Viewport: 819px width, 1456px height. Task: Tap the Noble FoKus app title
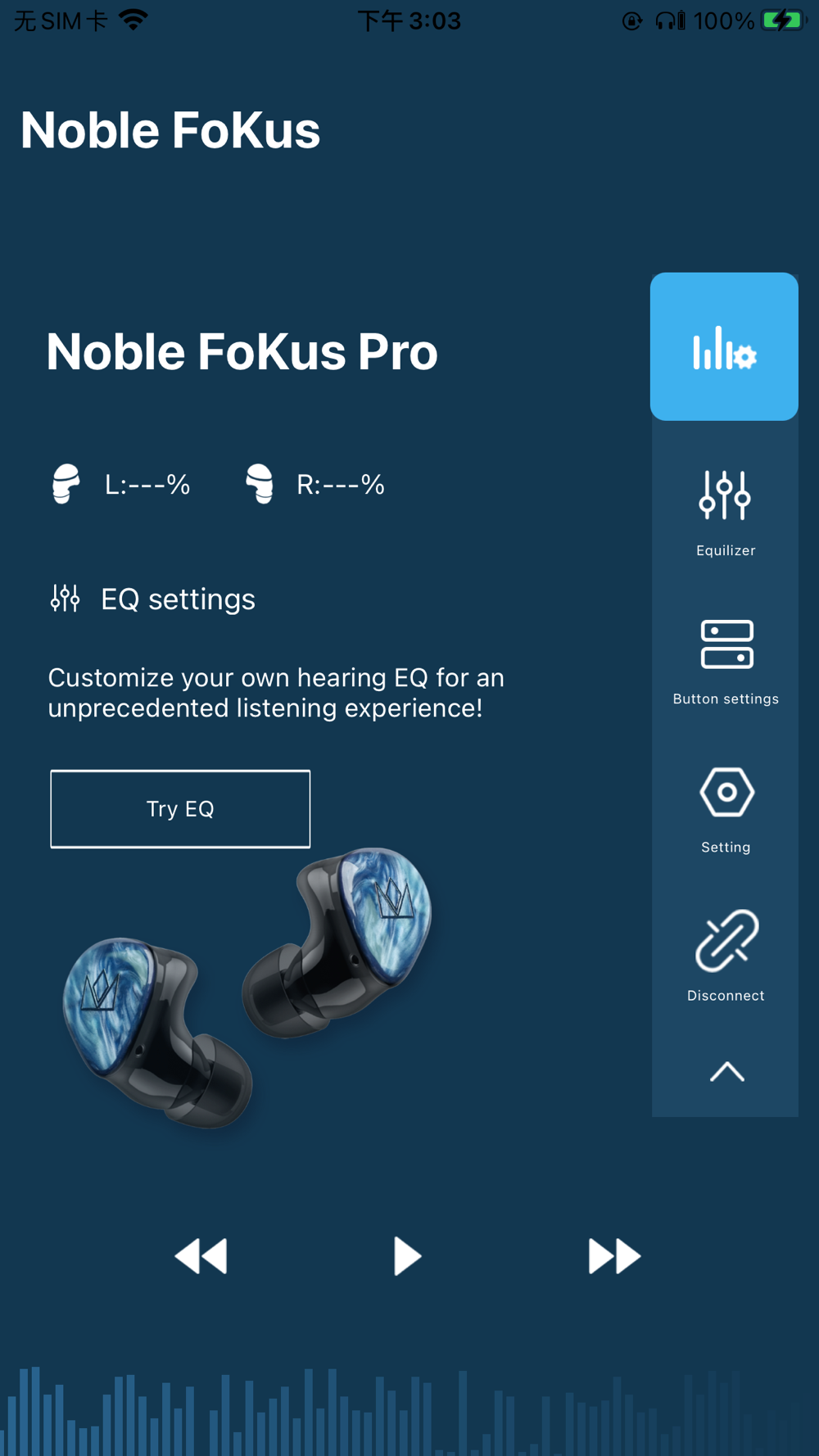pos(170,130)
